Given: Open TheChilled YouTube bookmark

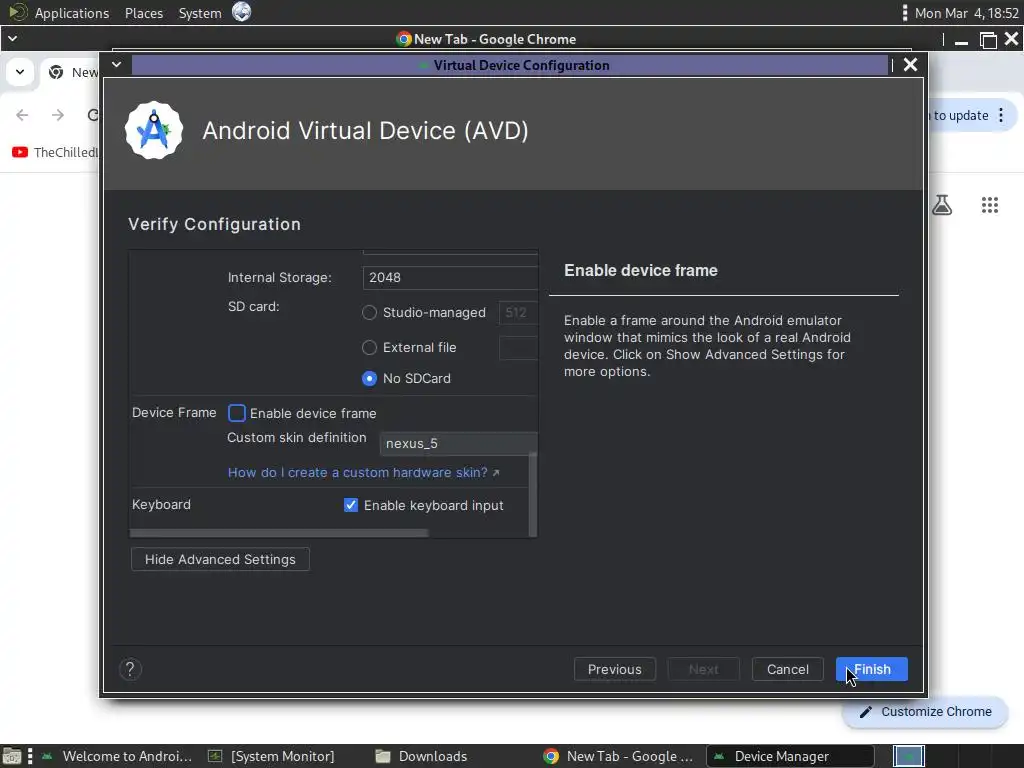Looking at the screenshot, I should tap(55, 152).
